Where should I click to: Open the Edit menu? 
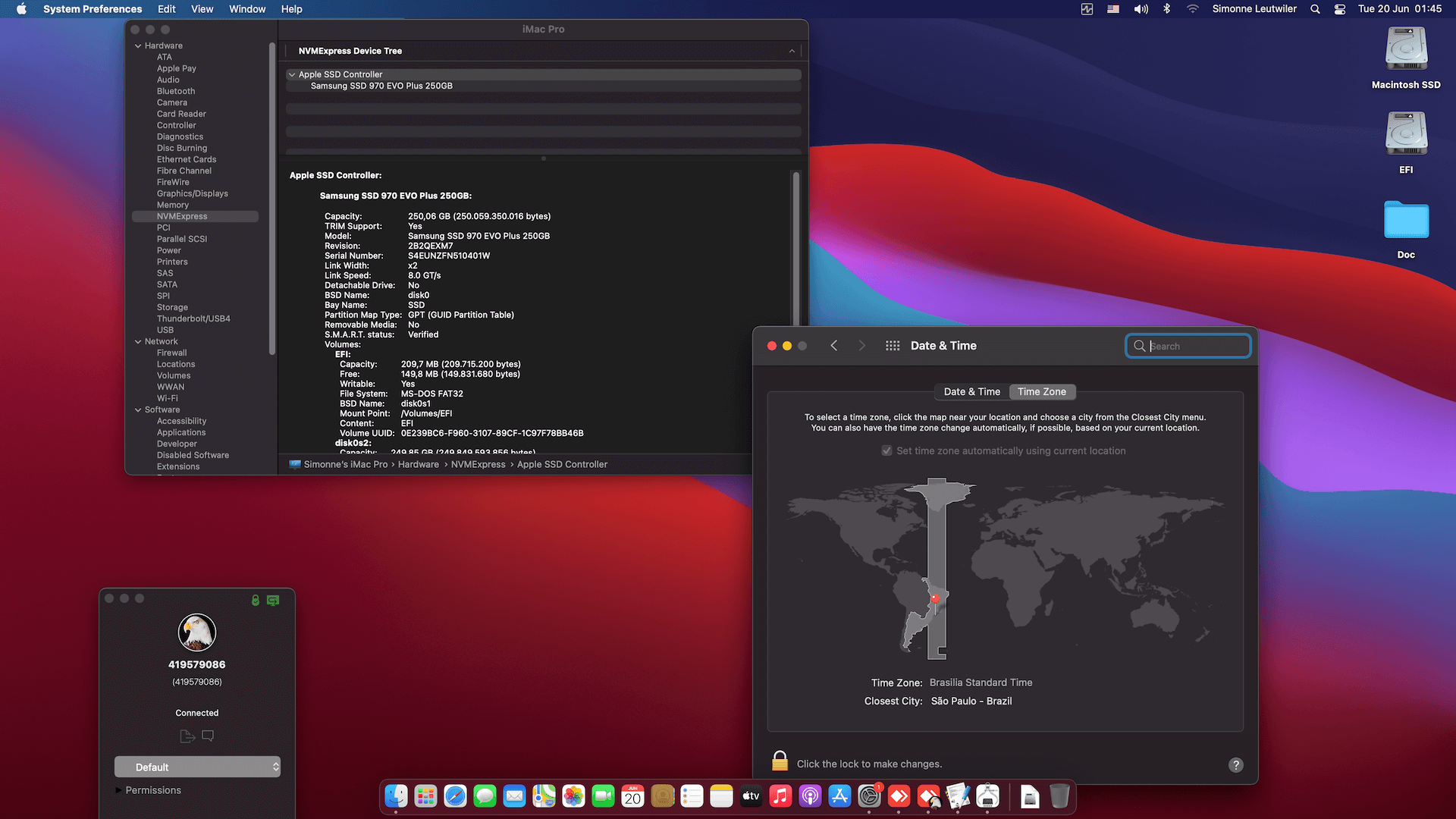[166, 9]
